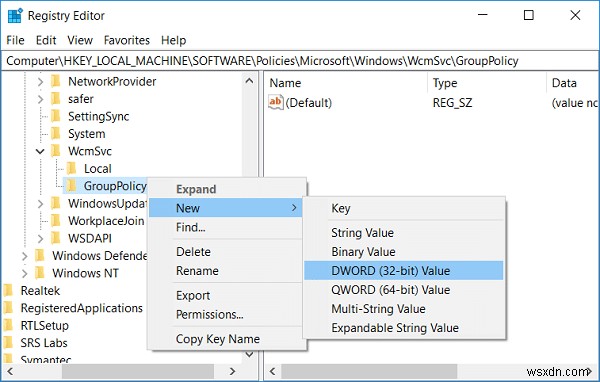Click the tree pane scroll up arrow
Image resolution: width=600 pixels, height=382 pixels.
tap(249, 81)
